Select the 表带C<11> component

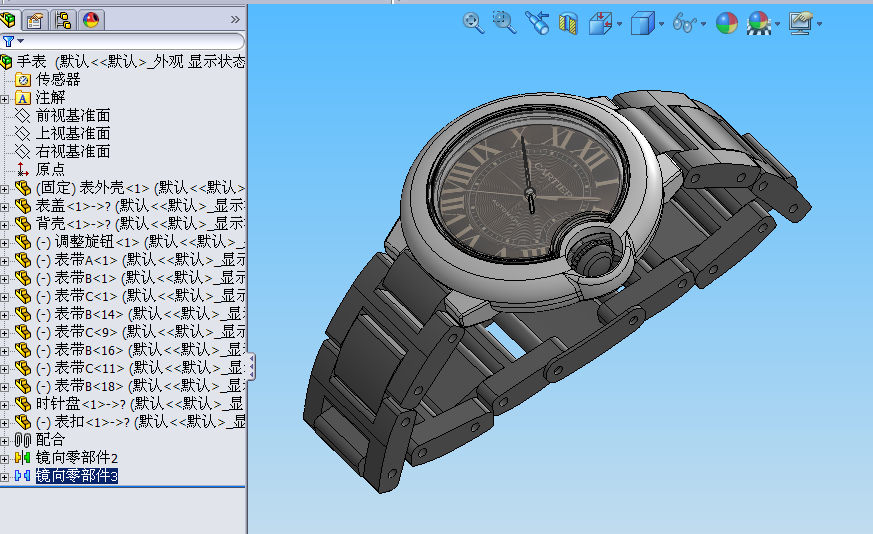click(x=140, y=368)
